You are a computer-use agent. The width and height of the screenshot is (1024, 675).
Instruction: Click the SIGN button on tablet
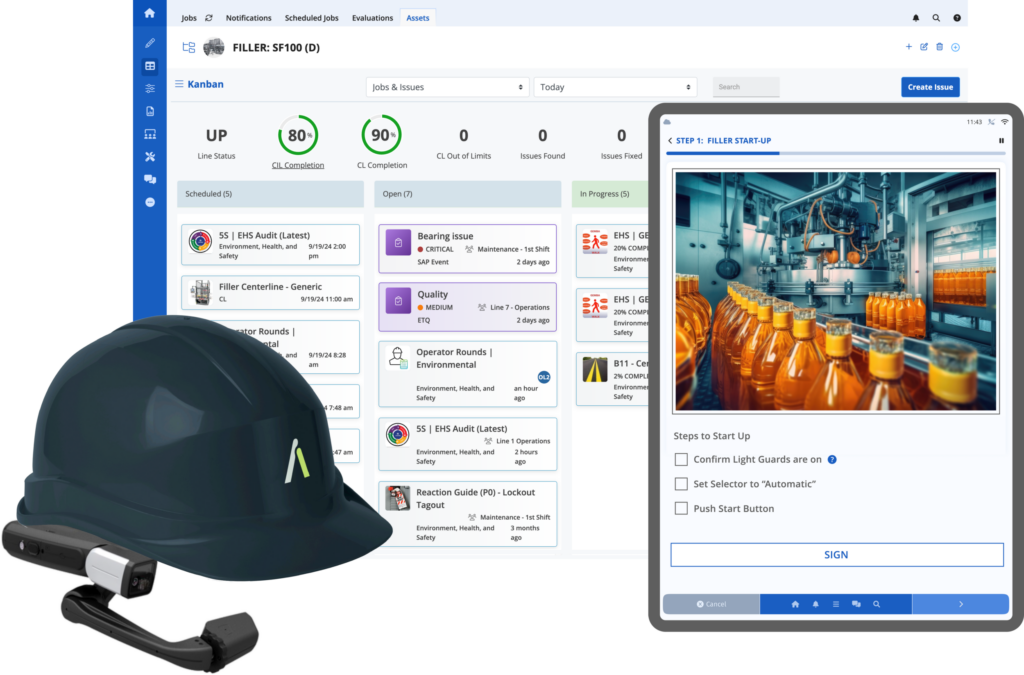837,555
